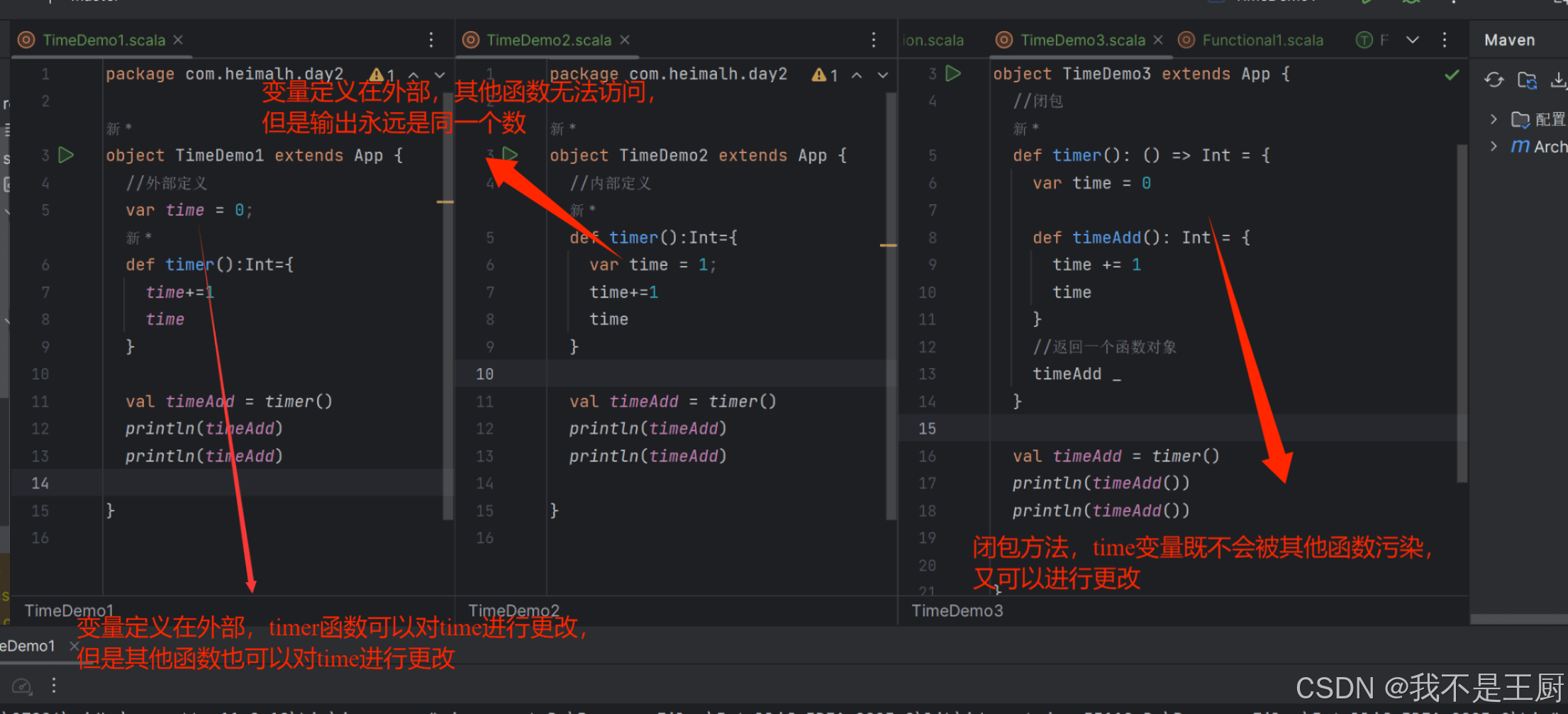Go to previous highlighted problem in TimeDemo2 editor
Viewport: 1568px width, 714px height.
pyautogui.click(x=857, y=74)
